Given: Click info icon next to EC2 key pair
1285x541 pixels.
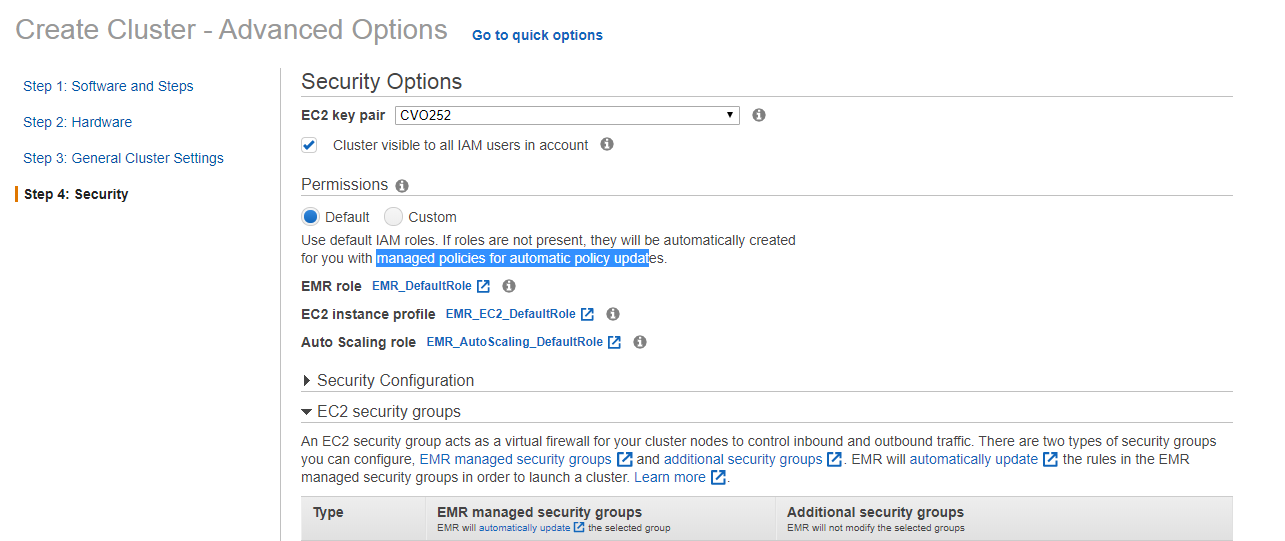Looking at the screenshot, I should click(759, 115).
